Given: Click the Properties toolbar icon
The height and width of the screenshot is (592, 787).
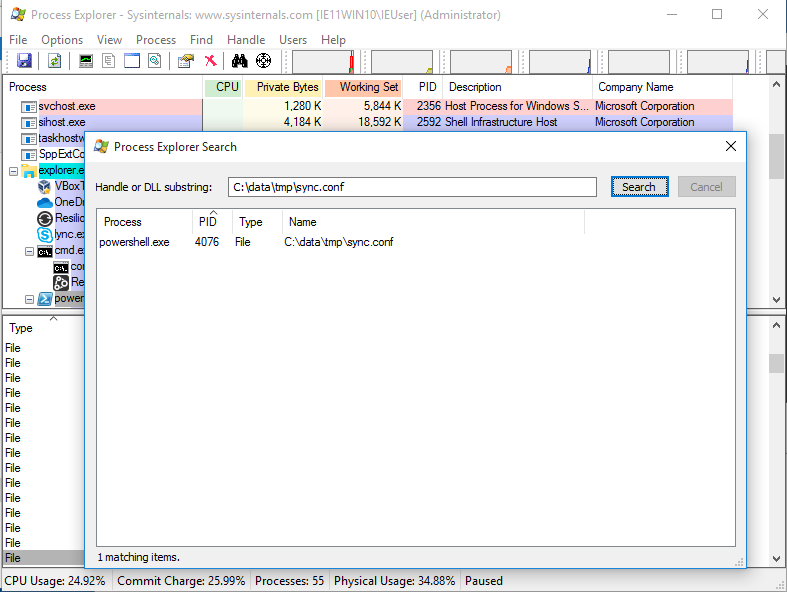Looking at the screenshot, I should tap(185, 61).
